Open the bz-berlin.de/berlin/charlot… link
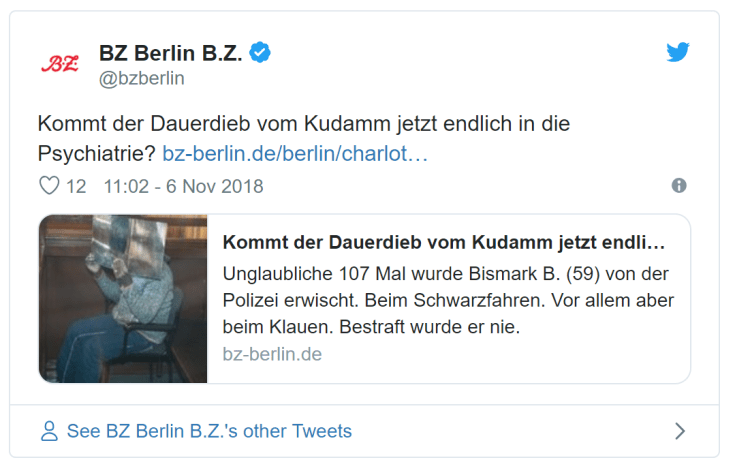 (x=295, y=154)
